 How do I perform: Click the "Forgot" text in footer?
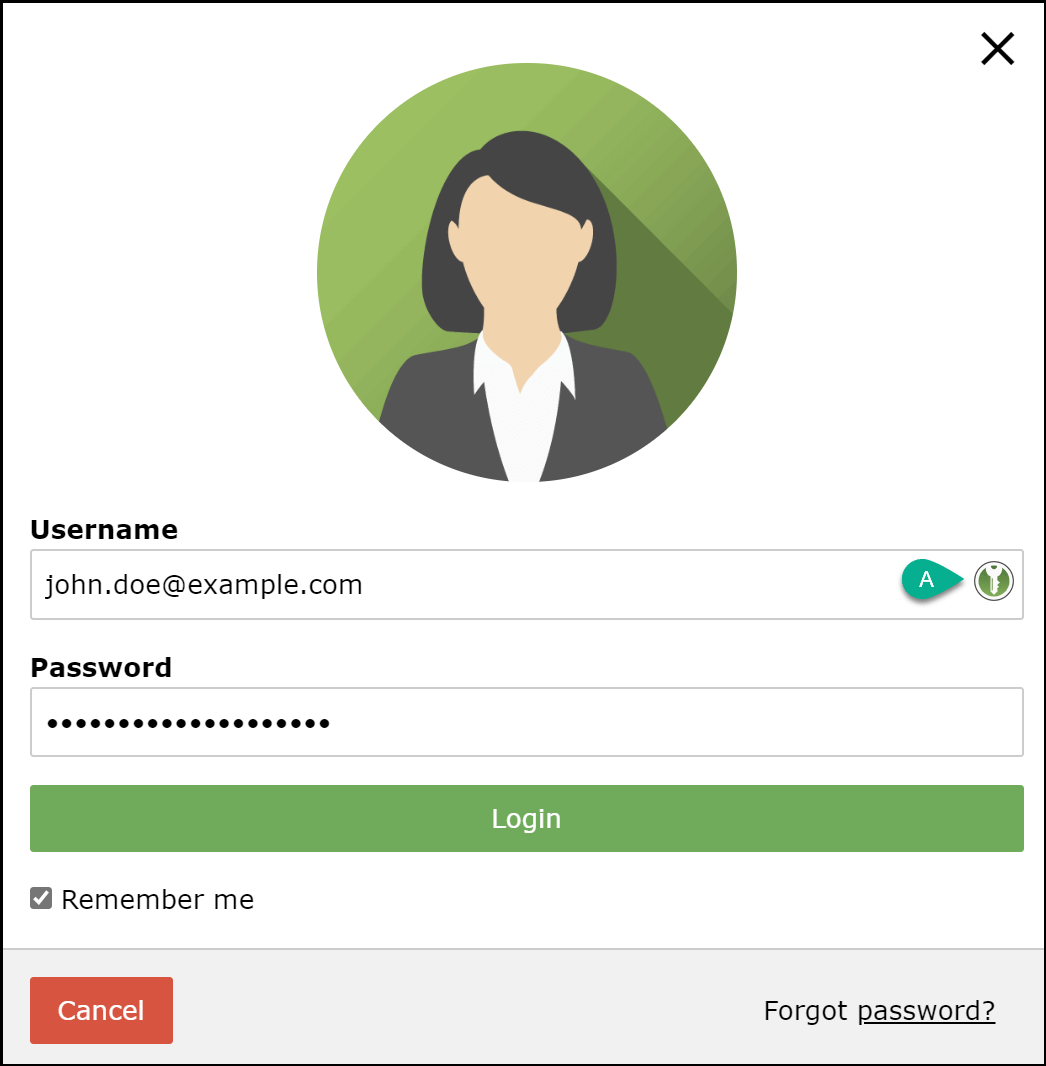tap(806, 1011)
